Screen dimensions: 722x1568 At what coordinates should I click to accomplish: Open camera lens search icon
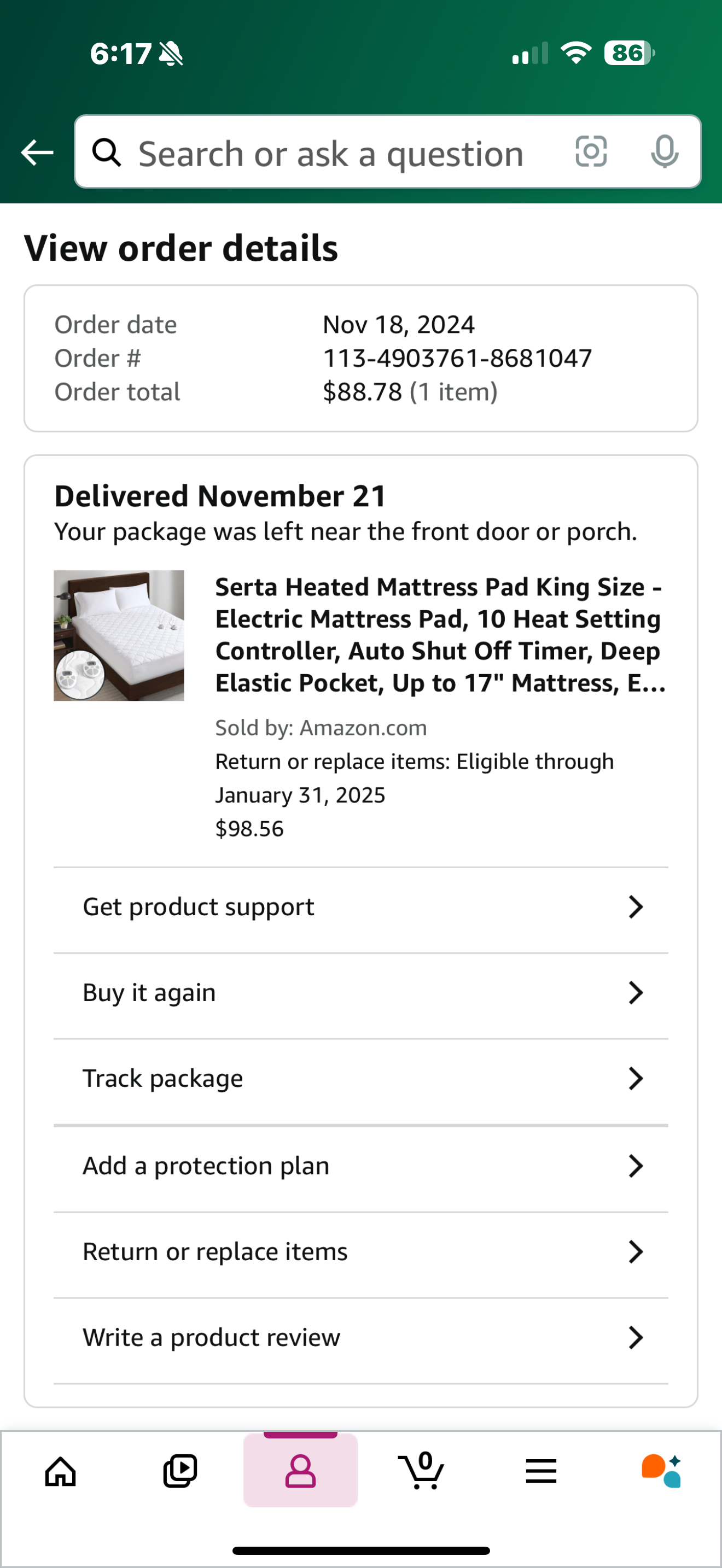(591, 151)
